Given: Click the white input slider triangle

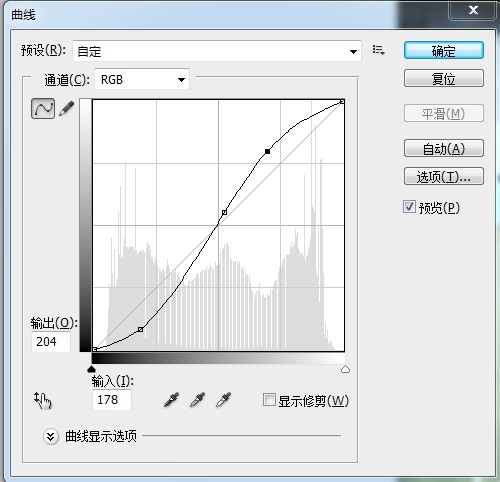Looking at the screenshot, I should (345, 369).
